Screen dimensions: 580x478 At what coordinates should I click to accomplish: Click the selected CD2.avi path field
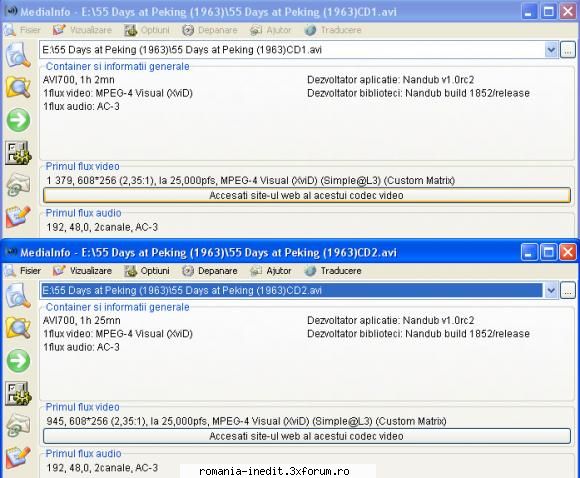[291, 290]
